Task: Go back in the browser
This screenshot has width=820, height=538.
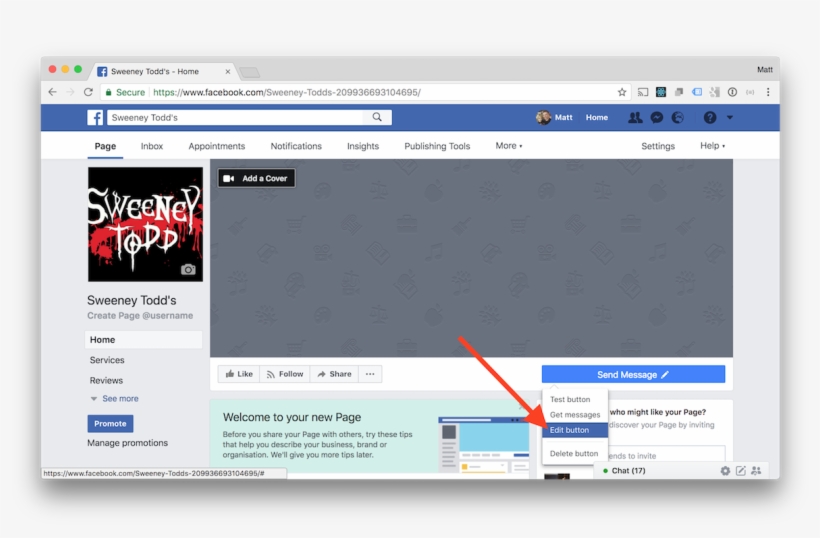Action: [52, 92]
